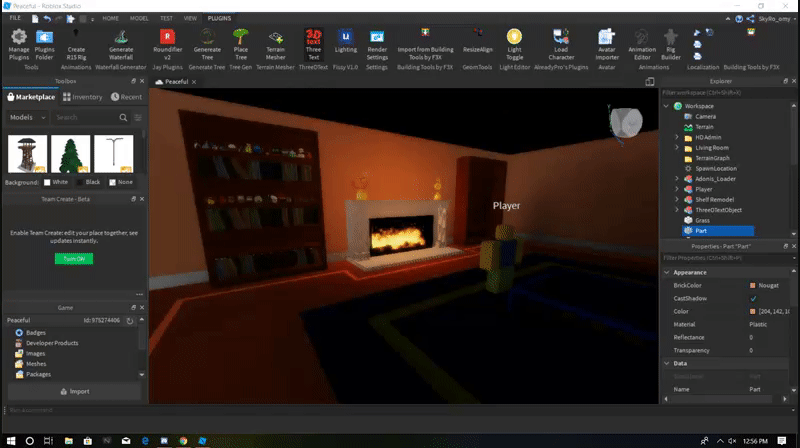Click the undo arrow in quick access bar

[47, 18]
